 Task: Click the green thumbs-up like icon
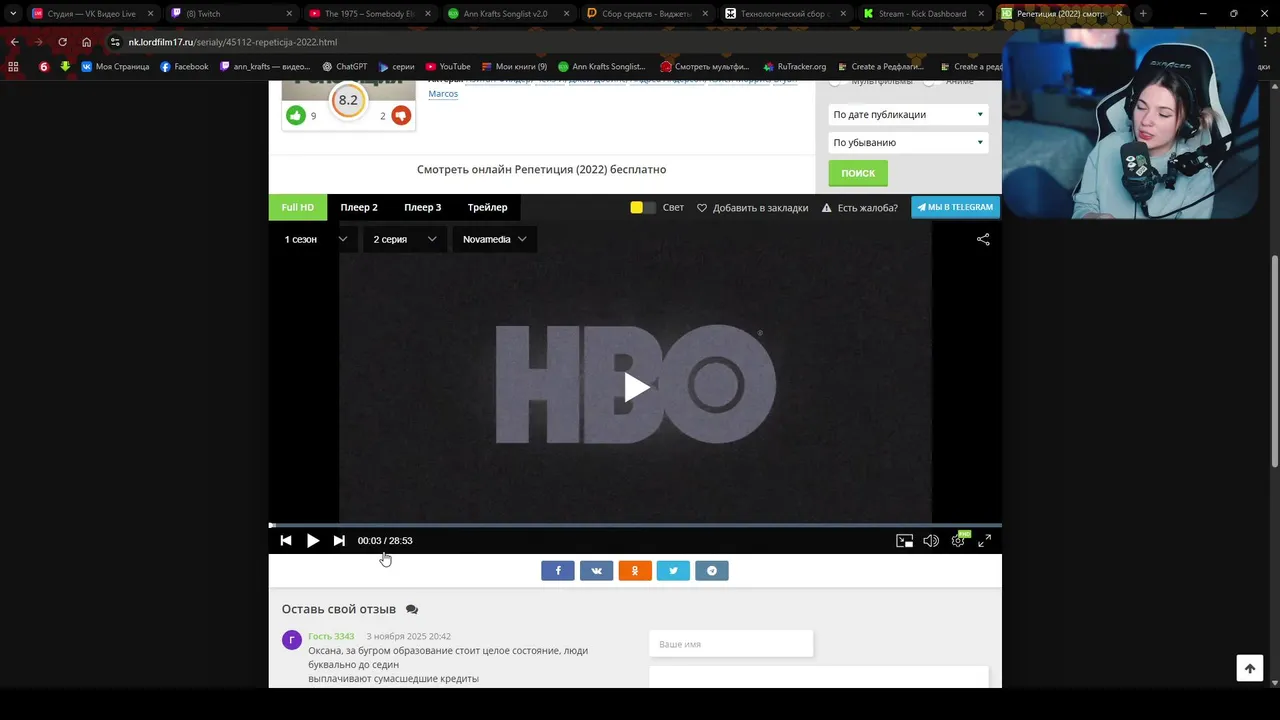tap(295, 115)
